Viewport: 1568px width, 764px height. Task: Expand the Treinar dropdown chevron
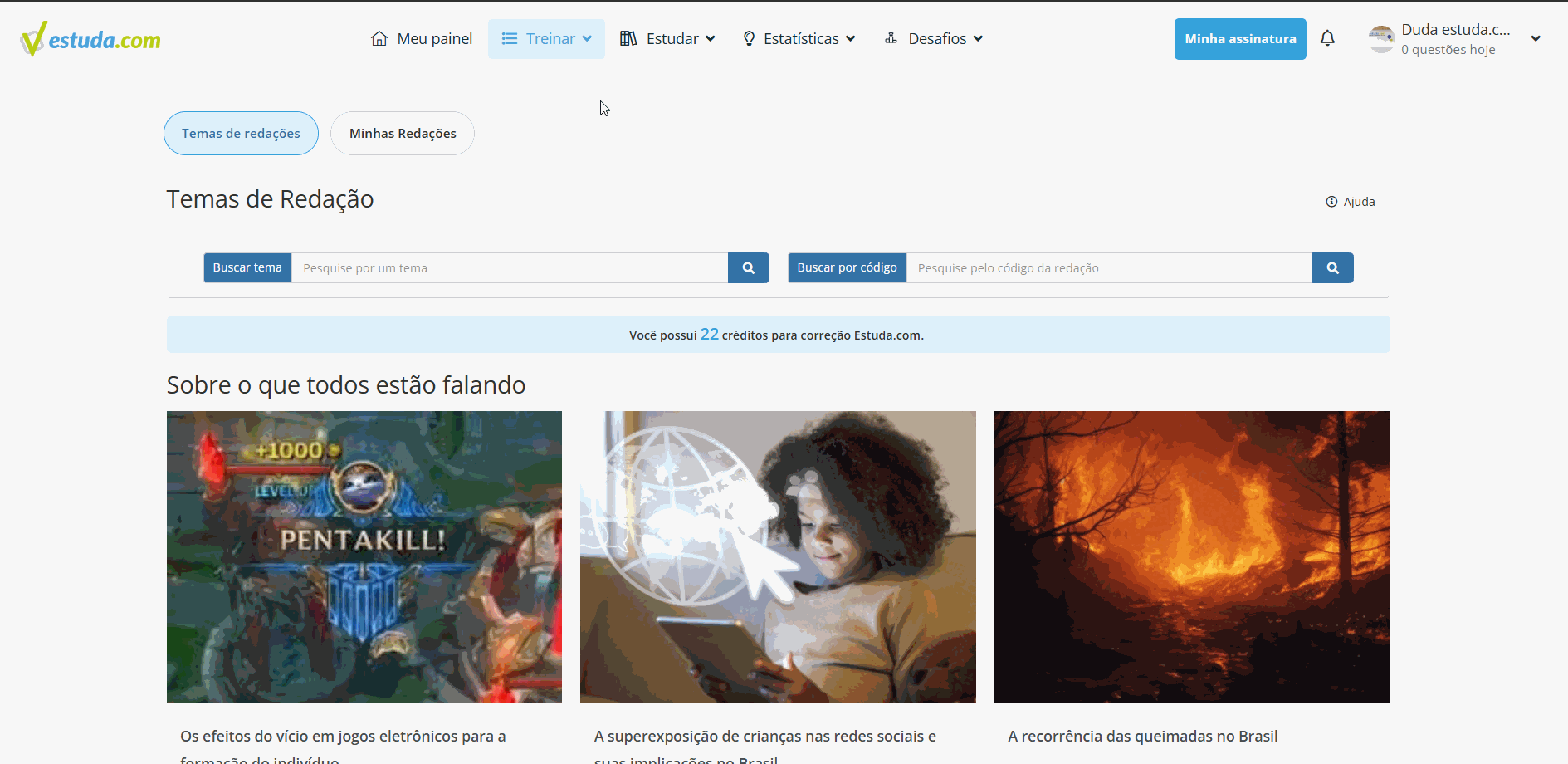587,38
